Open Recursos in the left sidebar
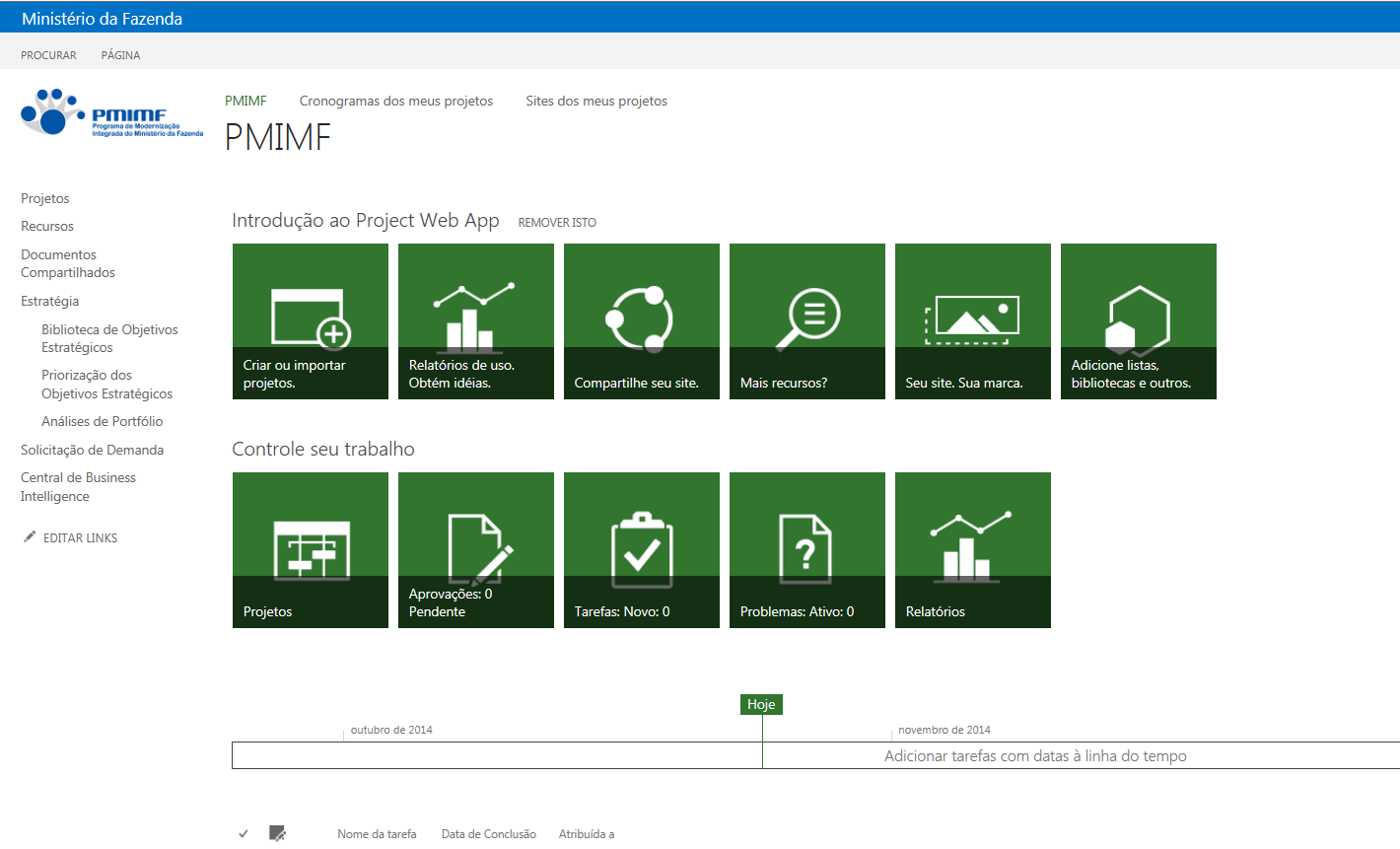 pyautogui.click(x=47, y=226)
